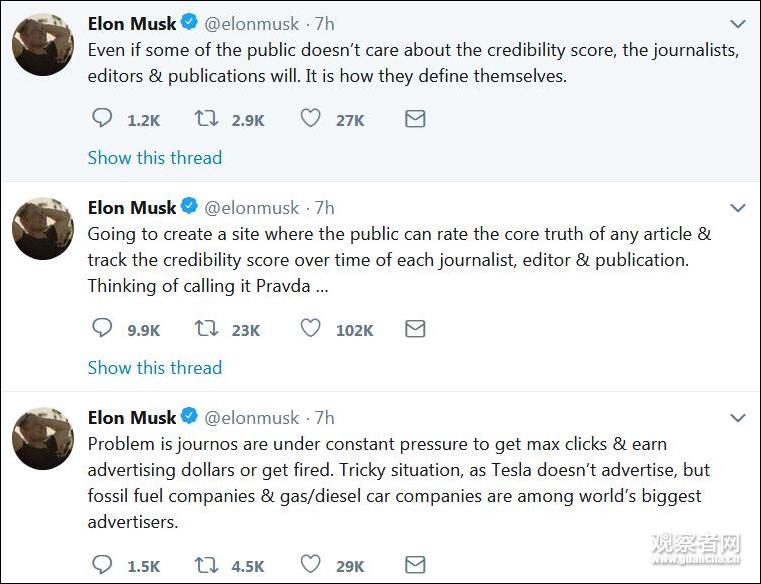Like the Pravda tweet with 102K likes
This screenshot has width=761, height=584.
point(311,329)
